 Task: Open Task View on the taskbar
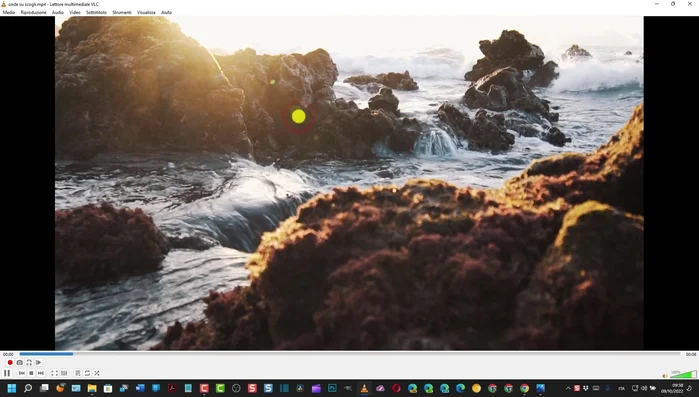point(44,389)
